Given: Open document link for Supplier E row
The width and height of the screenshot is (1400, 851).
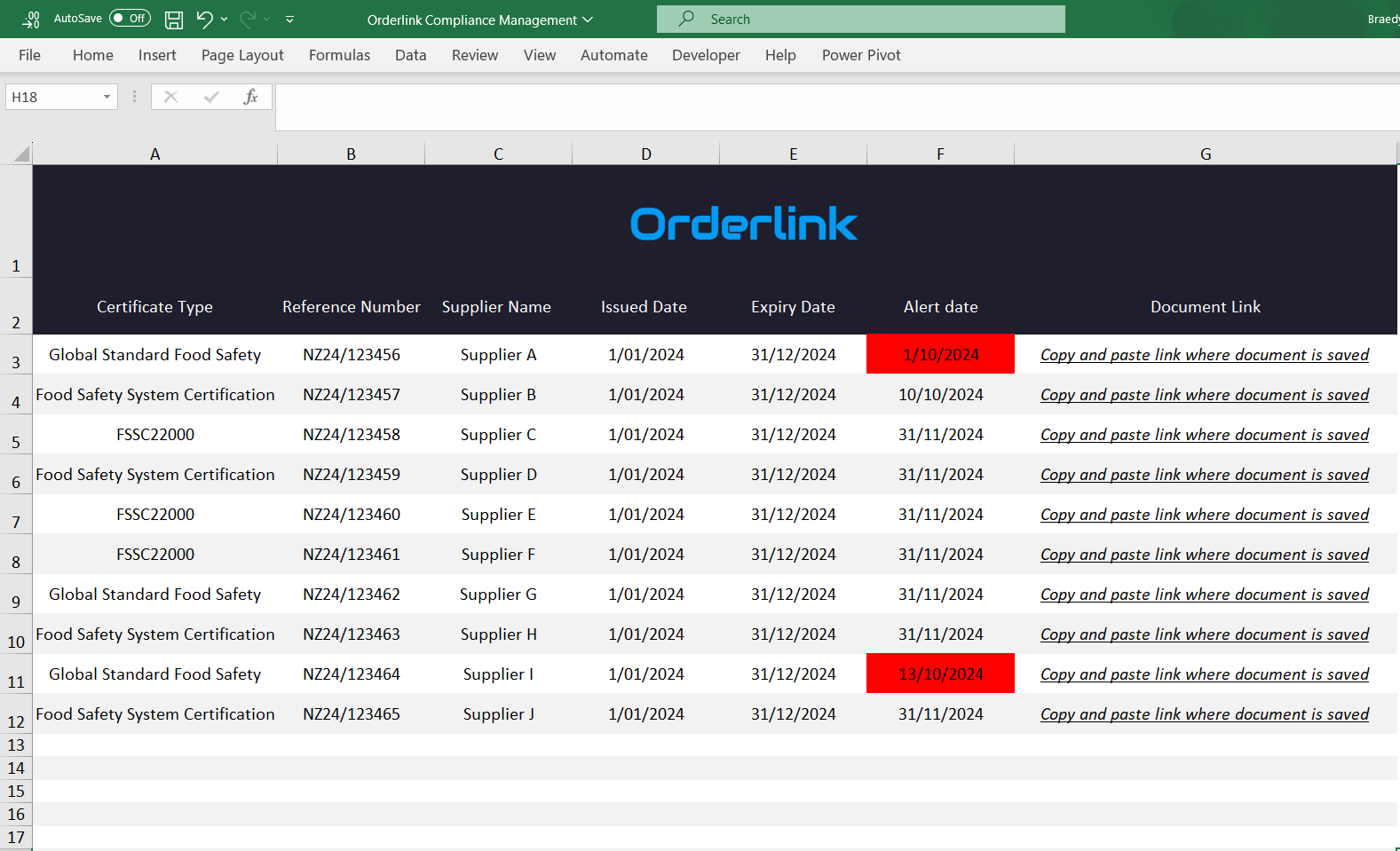Looking at the screenshot, I should click(1205, 515).
